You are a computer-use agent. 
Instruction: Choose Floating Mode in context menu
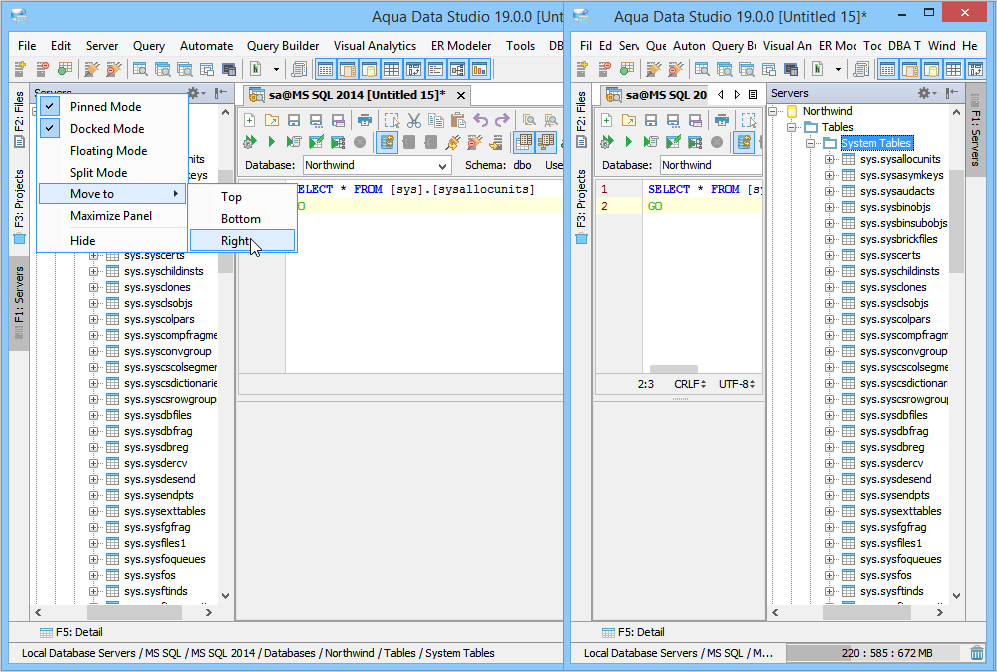(112, 151)
